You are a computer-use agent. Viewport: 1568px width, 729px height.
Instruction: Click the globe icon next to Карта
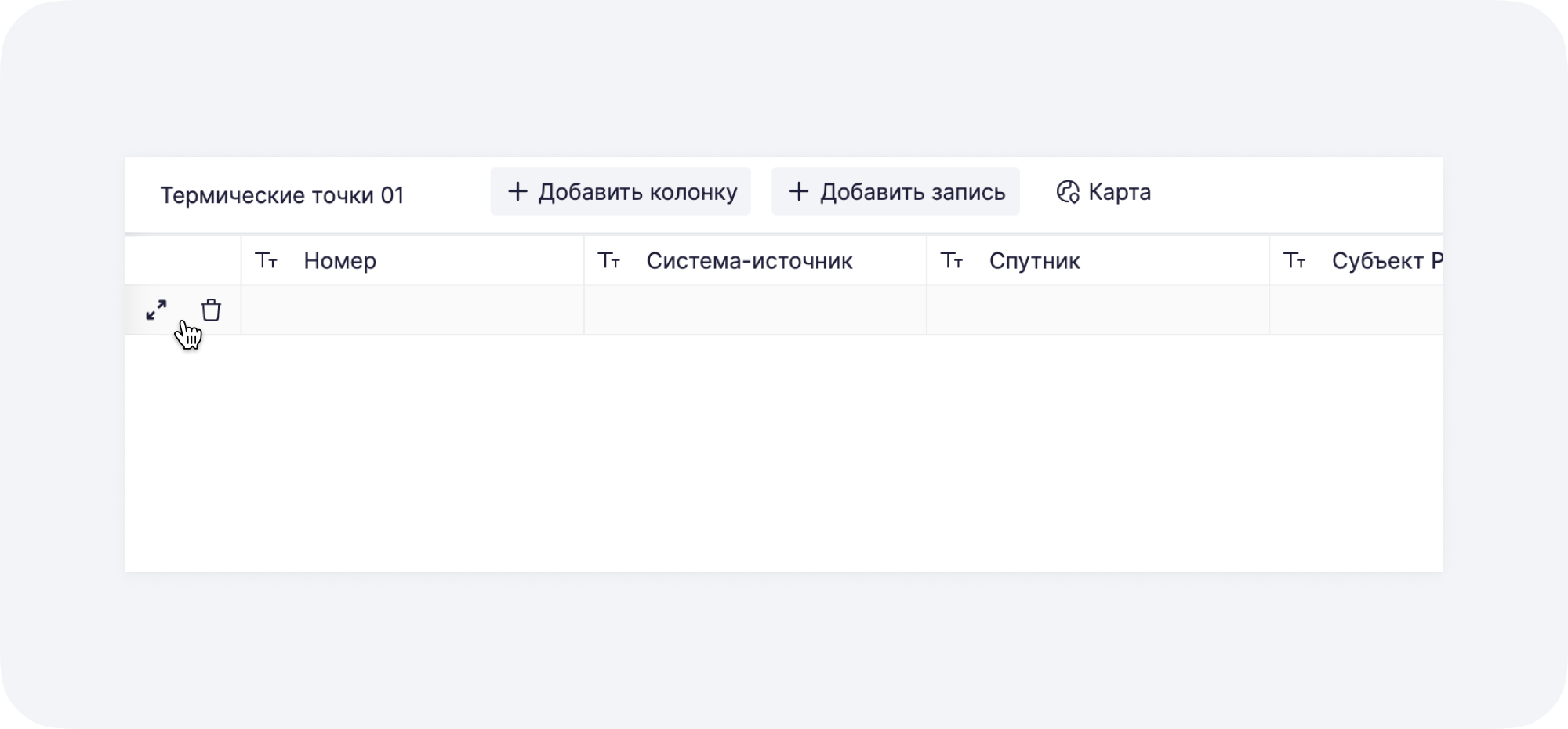[1067, 192]
